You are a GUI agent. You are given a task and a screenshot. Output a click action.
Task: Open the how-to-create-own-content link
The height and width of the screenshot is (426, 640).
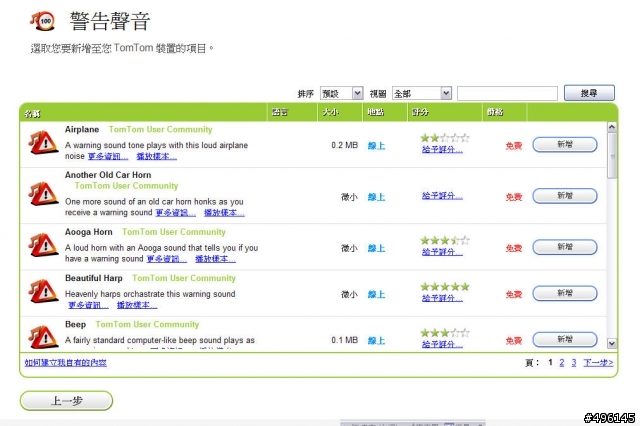(65, 362)
